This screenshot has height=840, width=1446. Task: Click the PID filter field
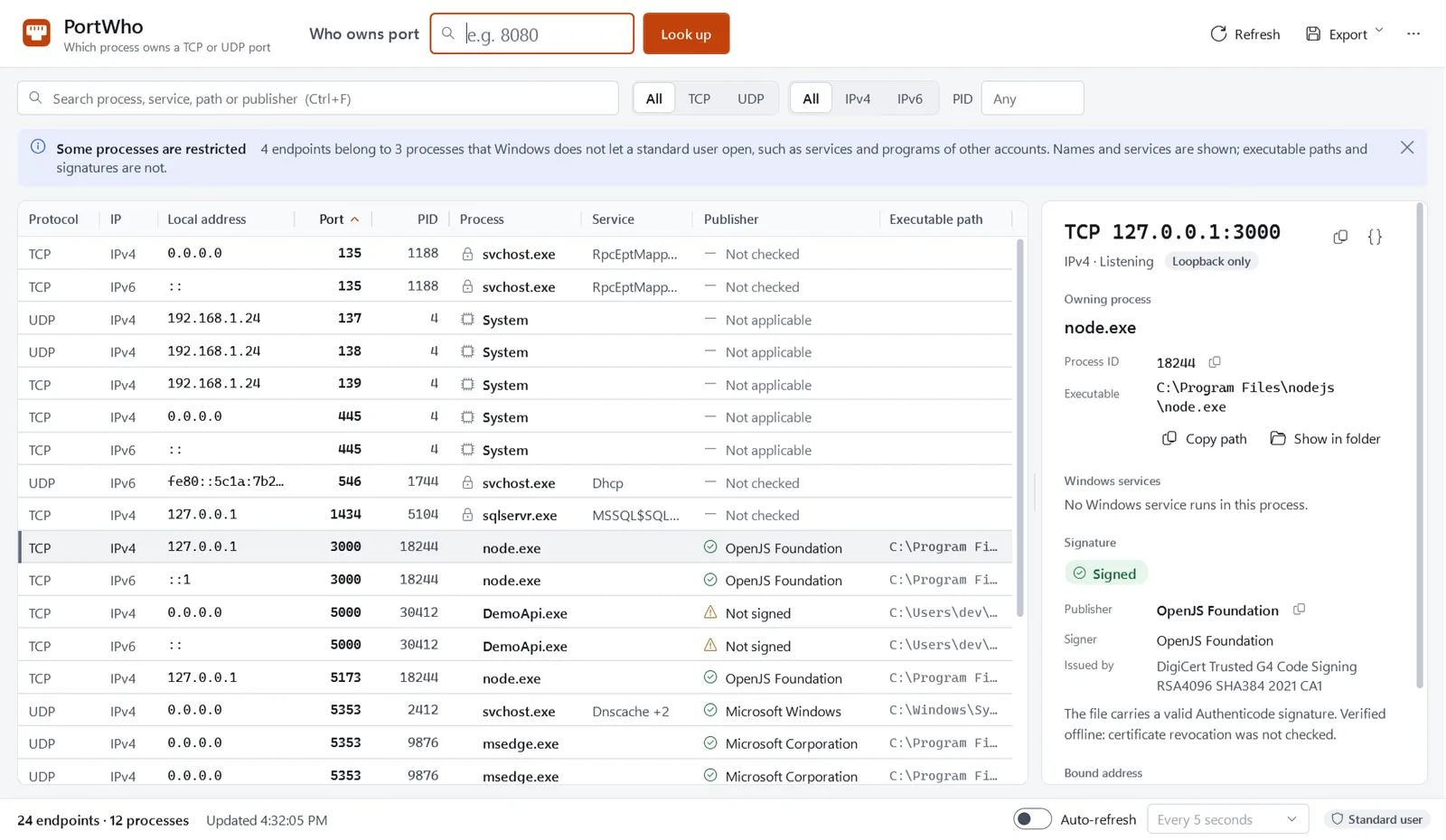click(1032, 98)
